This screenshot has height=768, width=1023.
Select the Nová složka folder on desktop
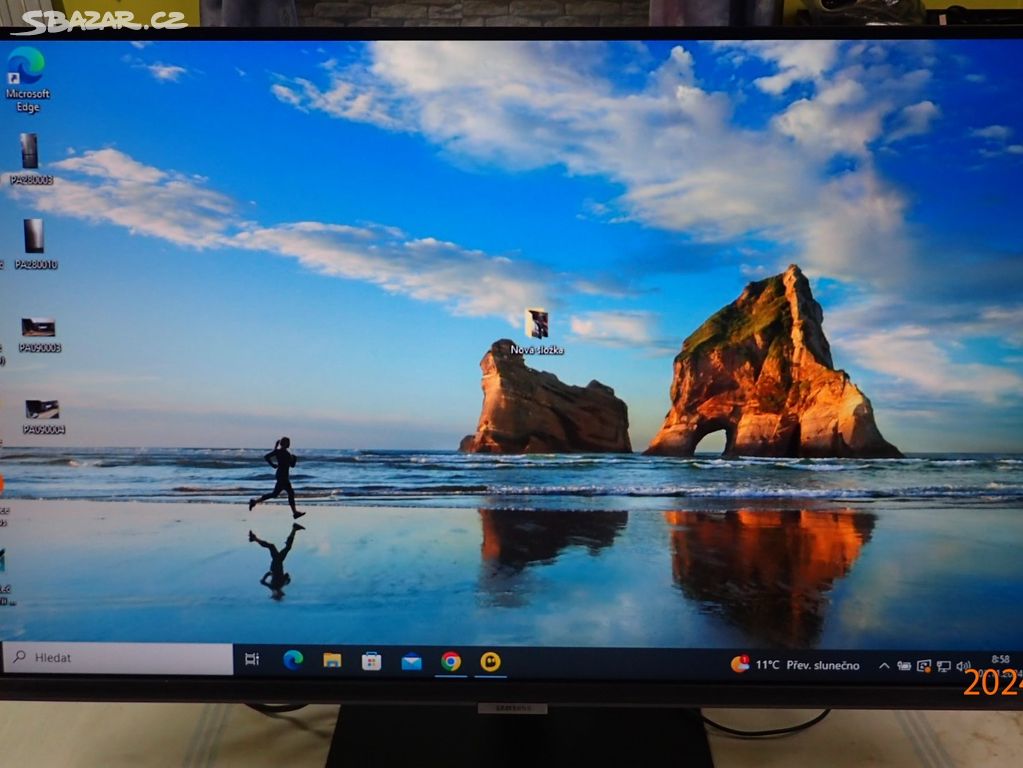tap(537, 332)
